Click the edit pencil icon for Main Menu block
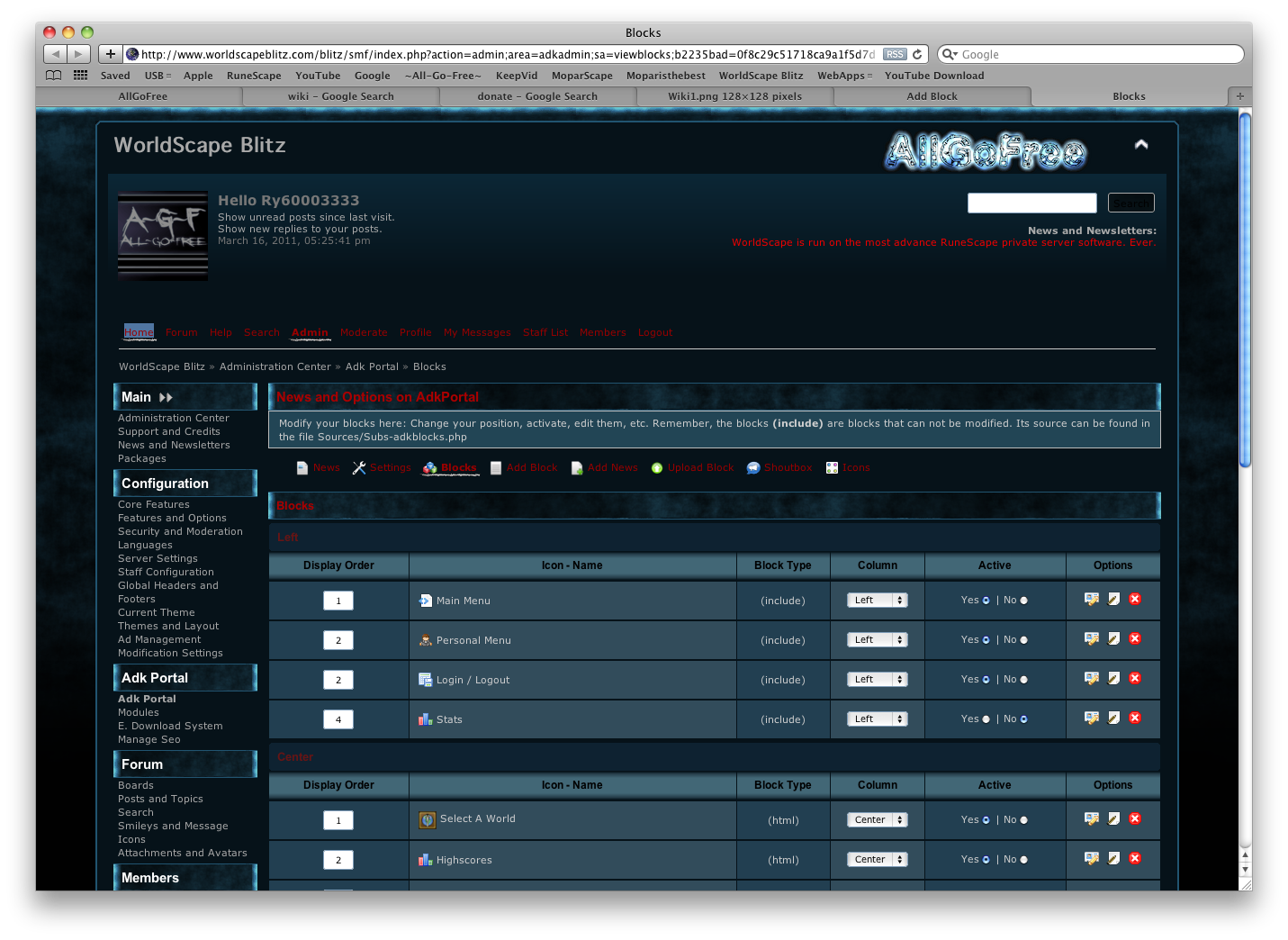Viewport: 1288px width, 940px height. coord(1113,600)
